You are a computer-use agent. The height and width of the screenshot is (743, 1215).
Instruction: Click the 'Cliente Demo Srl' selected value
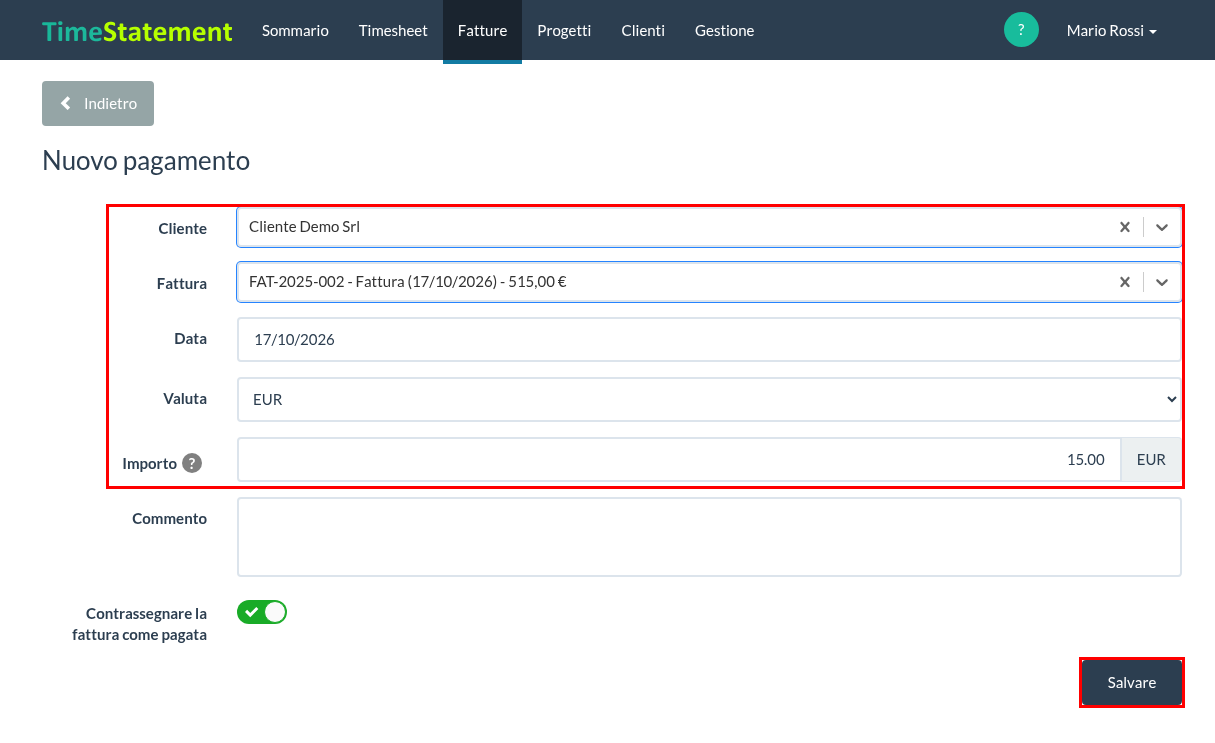304,227
